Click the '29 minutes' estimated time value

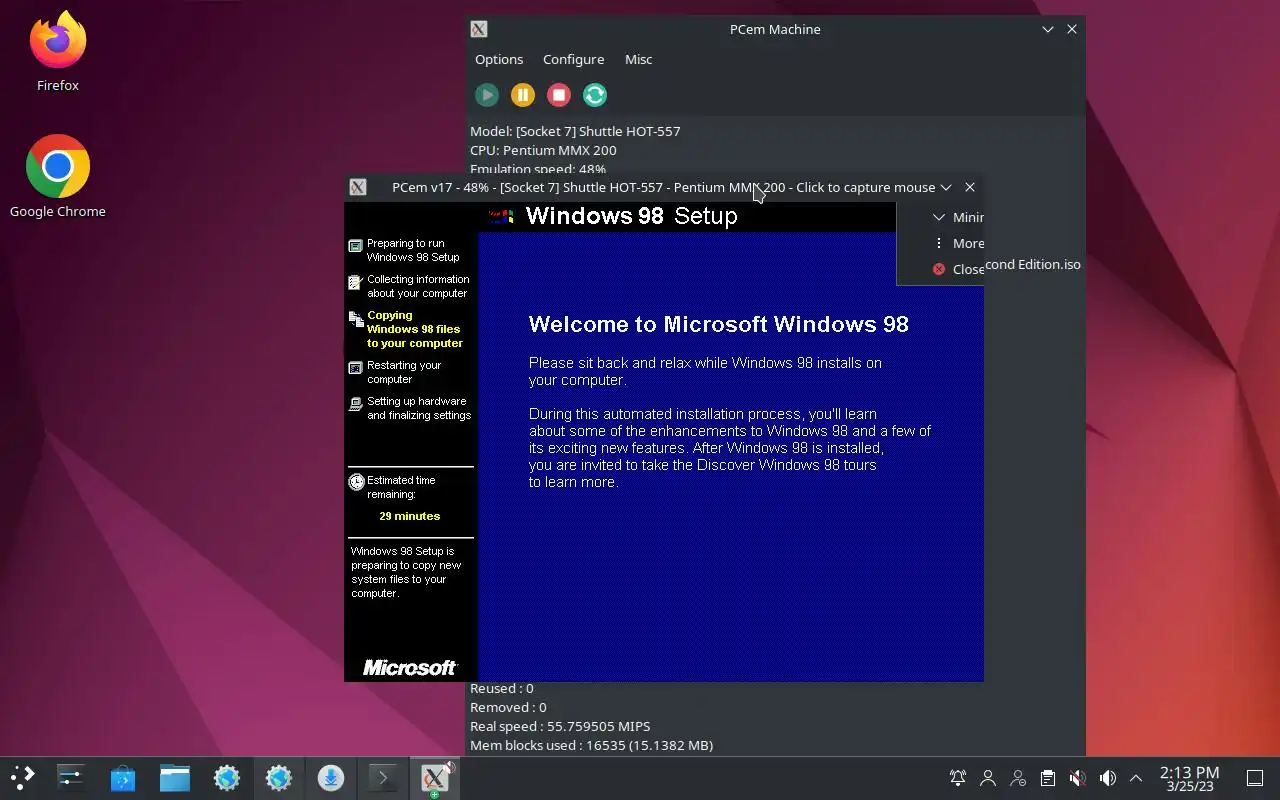410,516
